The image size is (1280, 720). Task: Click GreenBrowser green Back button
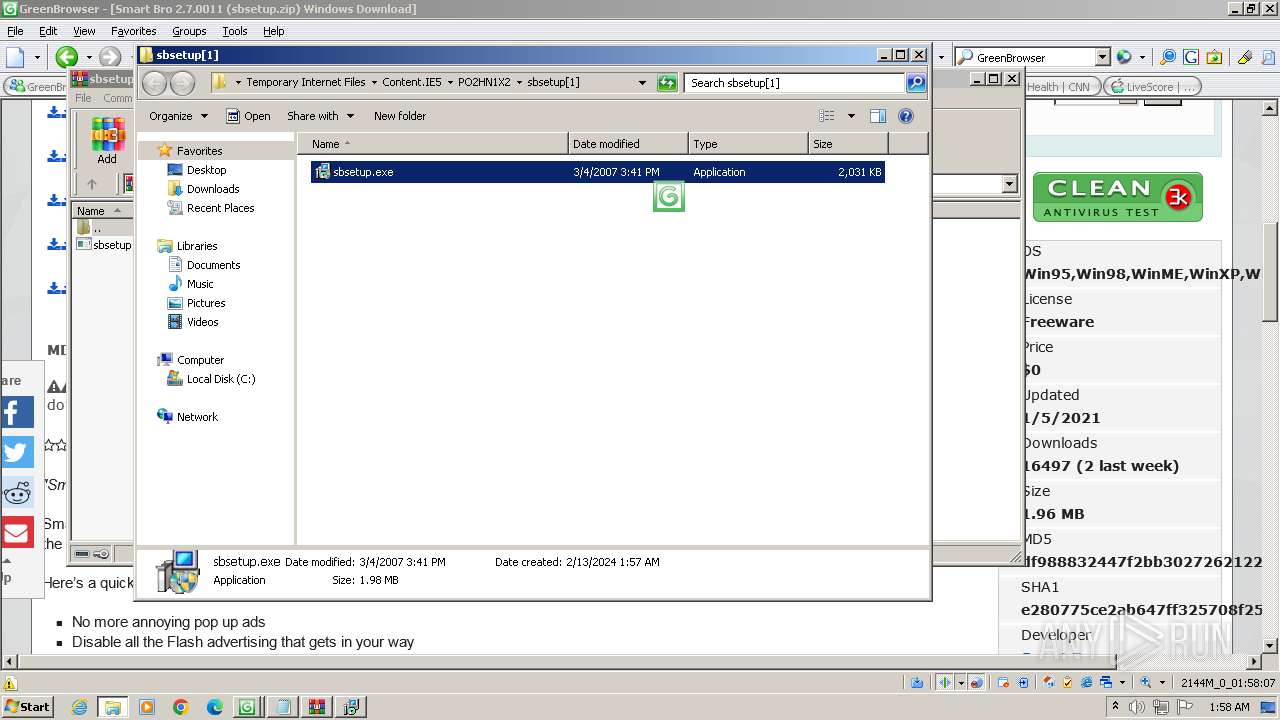[67, 57]
